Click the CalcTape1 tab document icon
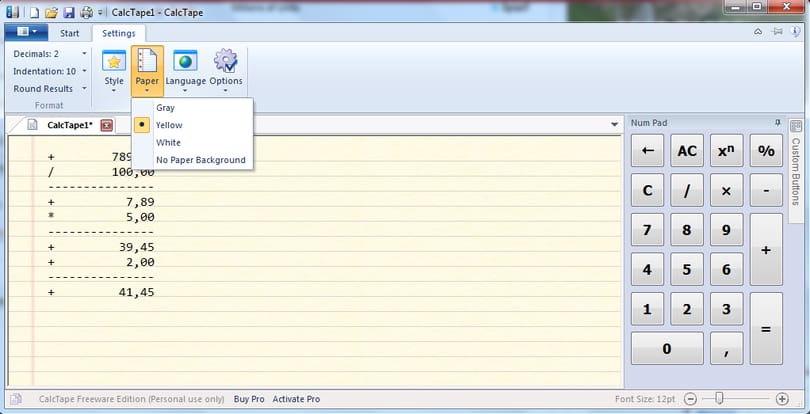This screenshot has width=810, height=414. [x=33, y=125]
